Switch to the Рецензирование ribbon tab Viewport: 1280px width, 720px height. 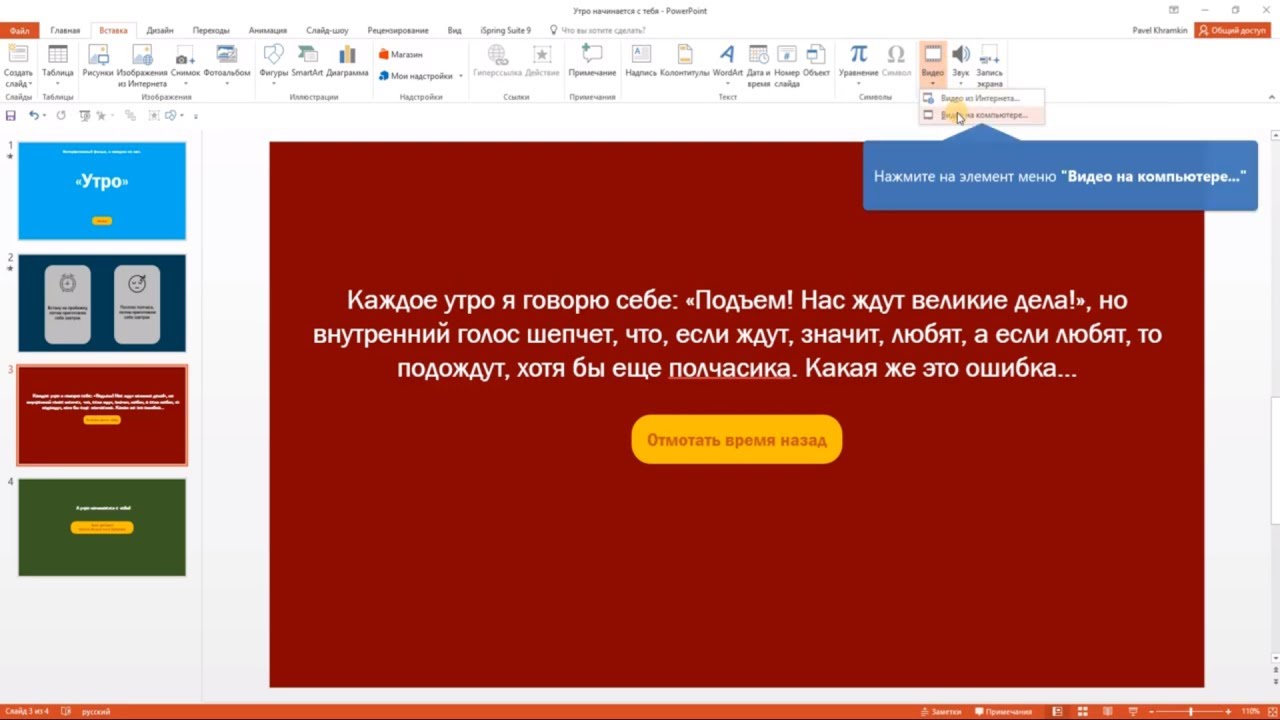[x=396, y=30]
